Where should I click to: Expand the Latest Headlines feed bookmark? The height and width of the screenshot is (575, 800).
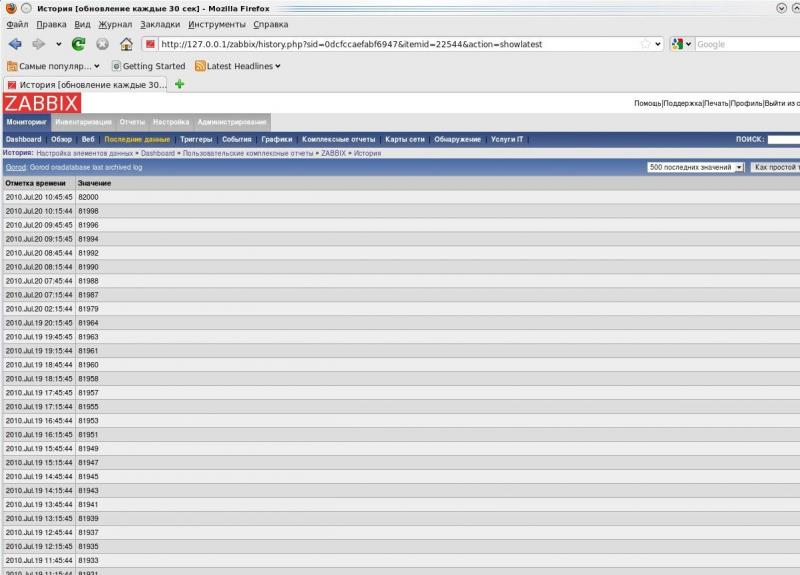pyautogui.click(x=238, y=66)
